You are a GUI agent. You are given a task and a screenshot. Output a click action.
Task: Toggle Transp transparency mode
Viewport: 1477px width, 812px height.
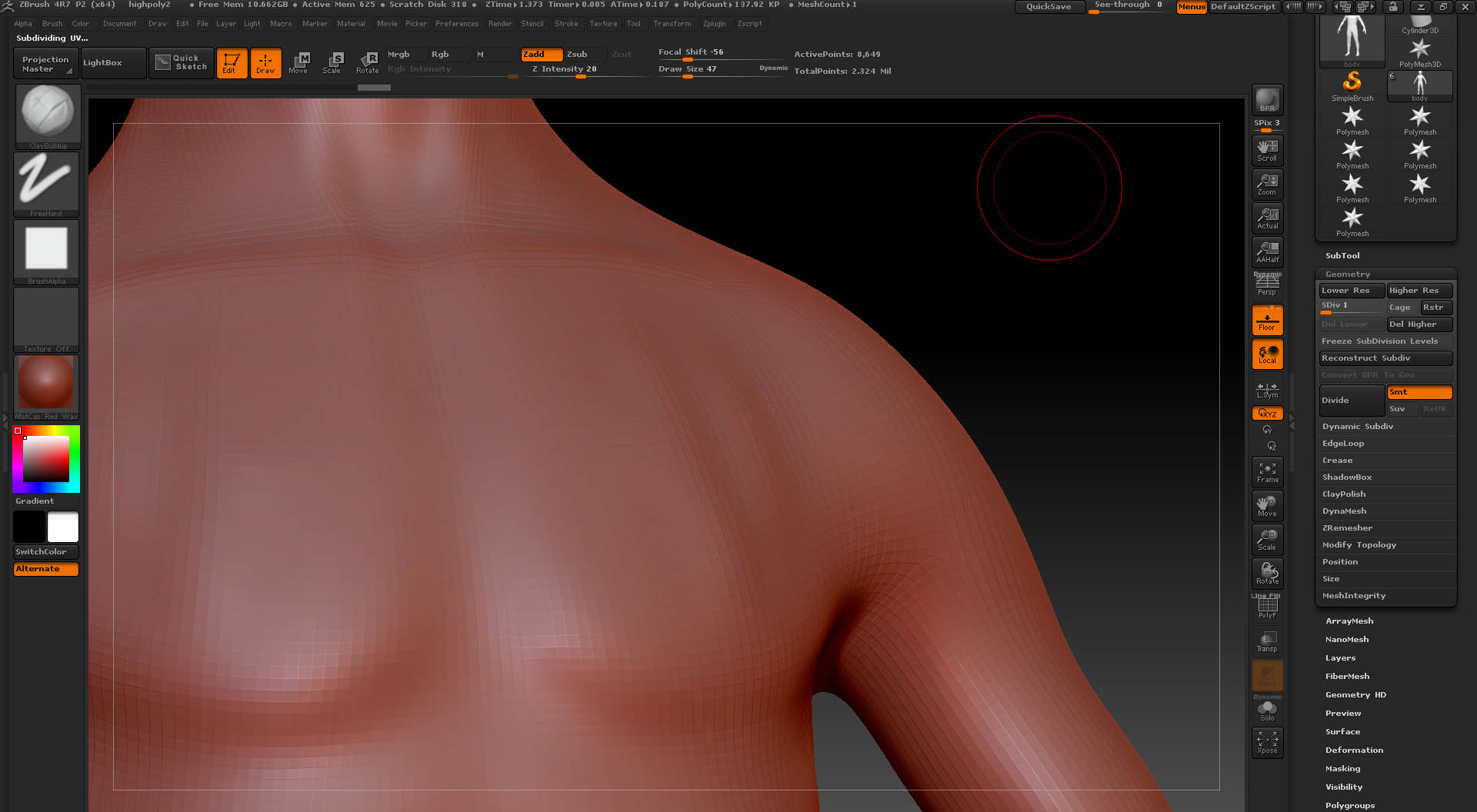tap(1267, 641)
